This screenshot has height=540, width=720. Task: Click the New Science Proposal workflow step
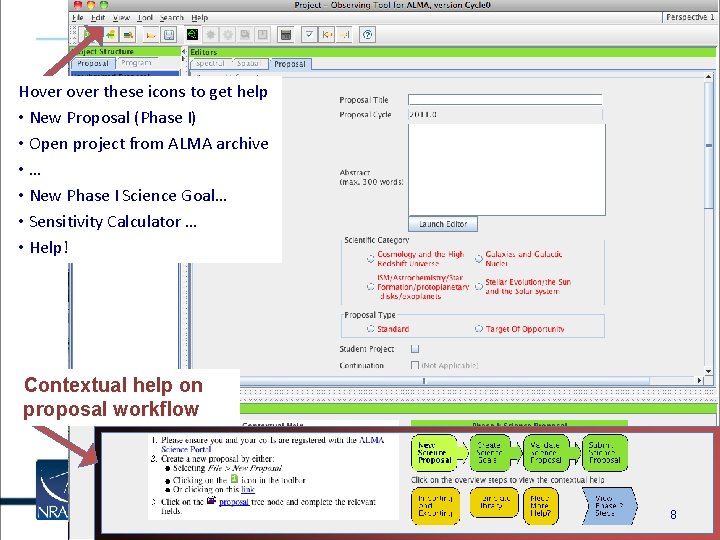pos(435,453)
